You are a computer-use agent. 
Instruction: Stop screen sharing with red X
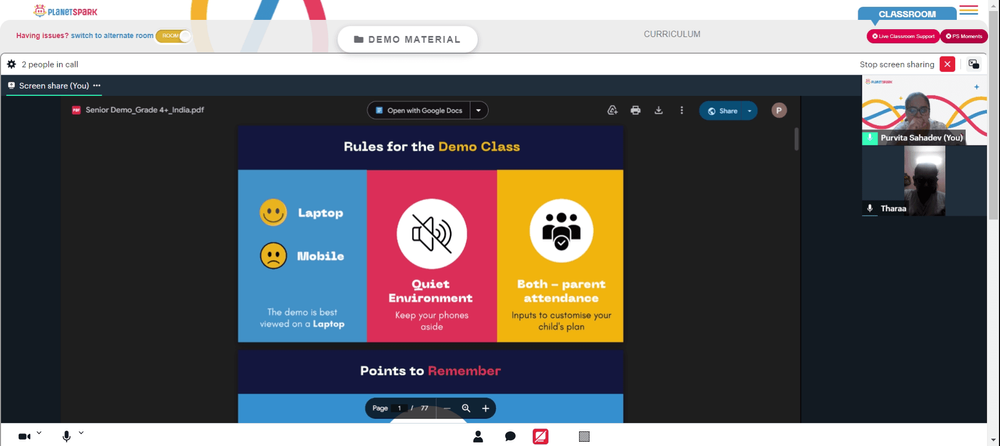click(948, 64)
